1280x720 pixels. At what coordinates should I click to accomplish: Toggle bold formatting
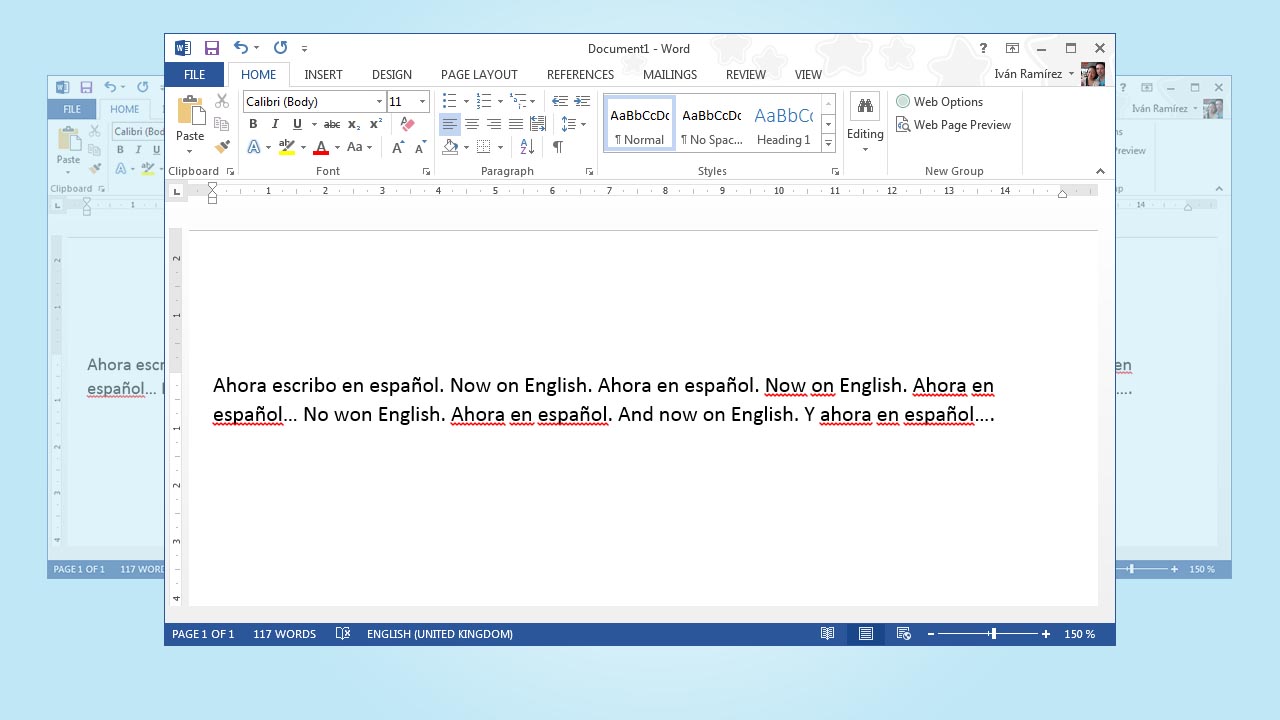coord(253,124)
